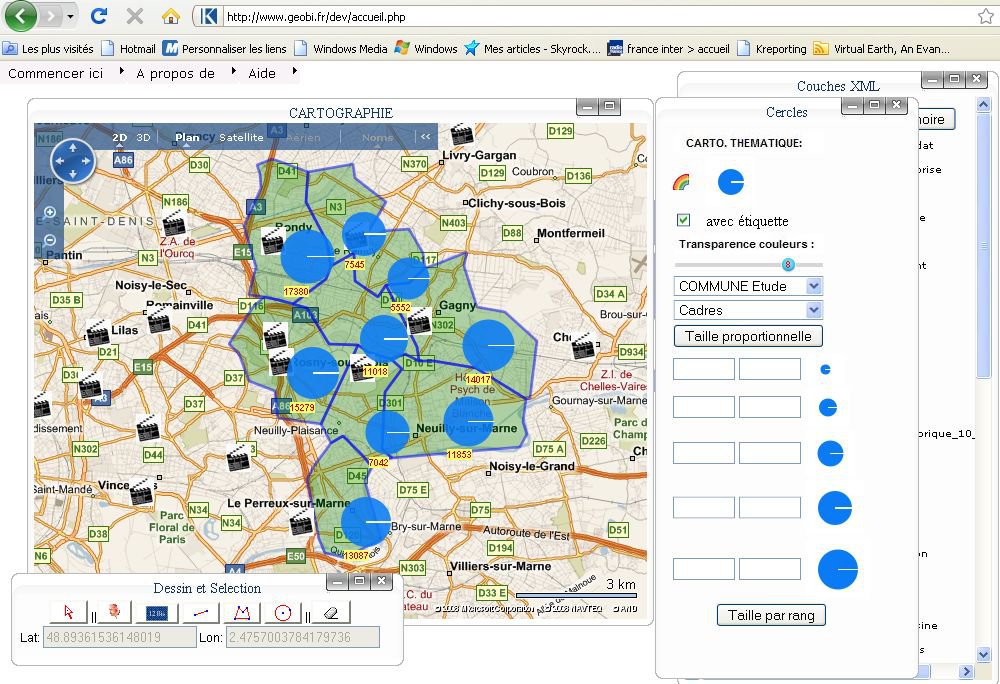This screenshot has width=1000, height=684.
Task: Reload the page with browser refresh icon
Action: click(x=98, y=16)
